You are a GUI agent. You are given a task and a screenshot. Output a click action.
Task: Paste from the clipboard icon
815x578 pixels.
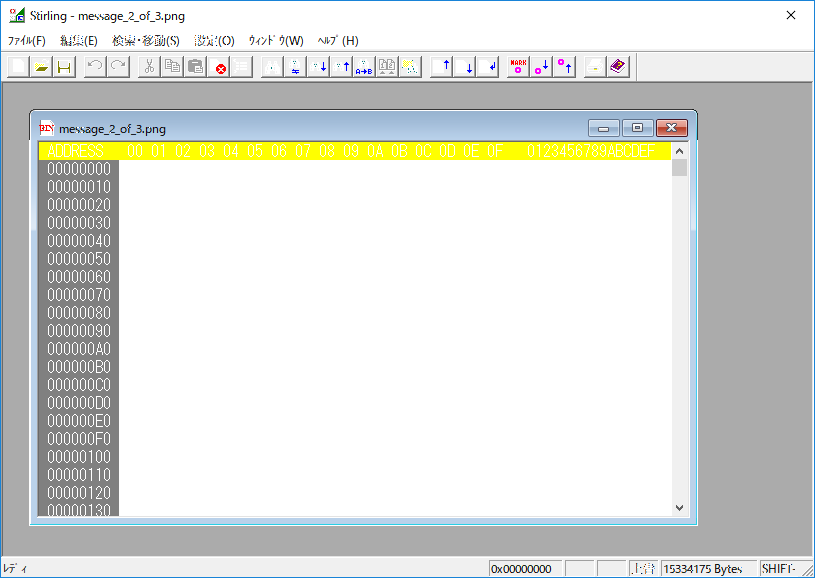[x=195, y=67]
